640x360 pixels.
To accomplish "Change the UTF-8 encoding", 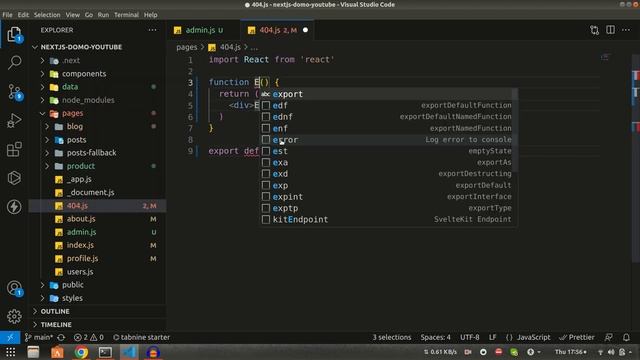I will pos(470,338).
